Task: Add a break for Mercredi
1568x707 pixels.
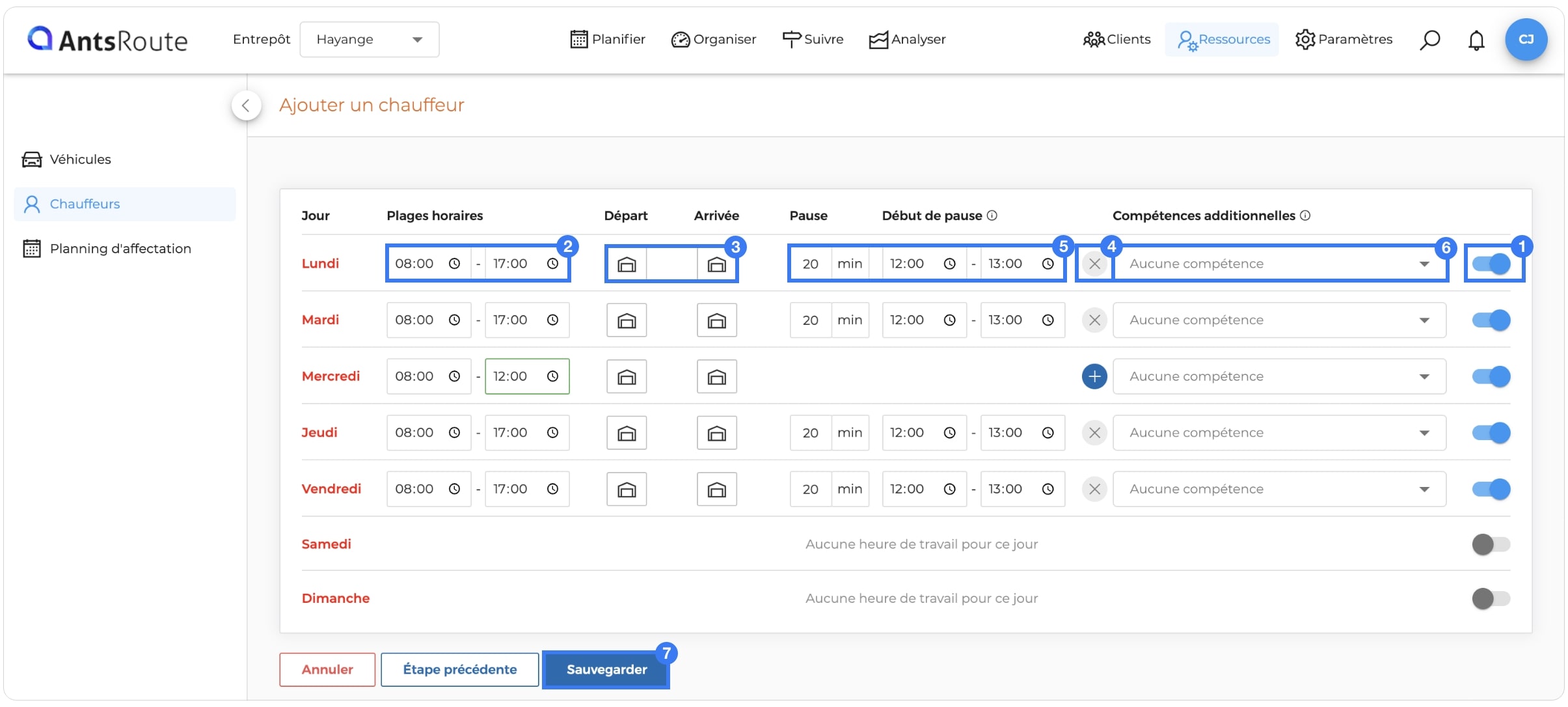Action: [1094, 376]
